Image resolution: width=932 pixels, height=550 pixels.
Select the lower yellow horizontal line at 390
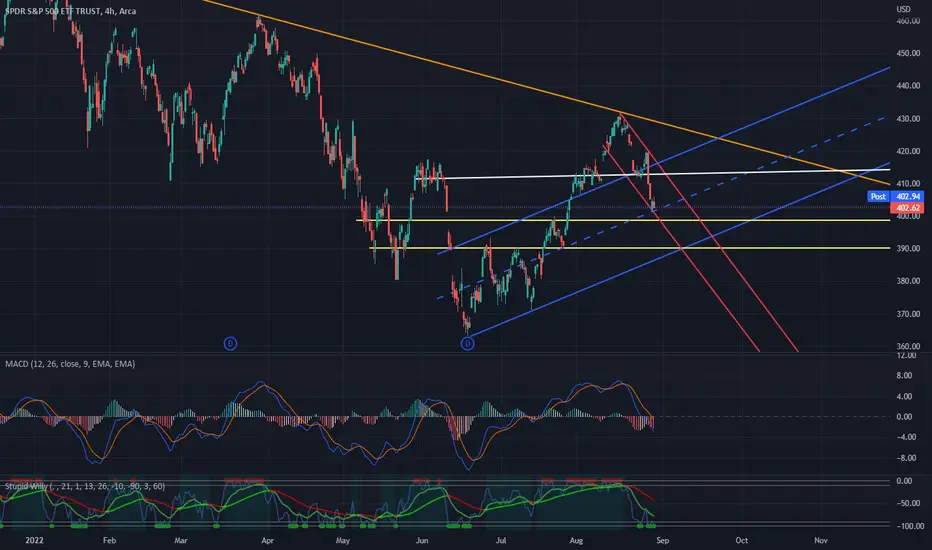[x=629, y=248]
